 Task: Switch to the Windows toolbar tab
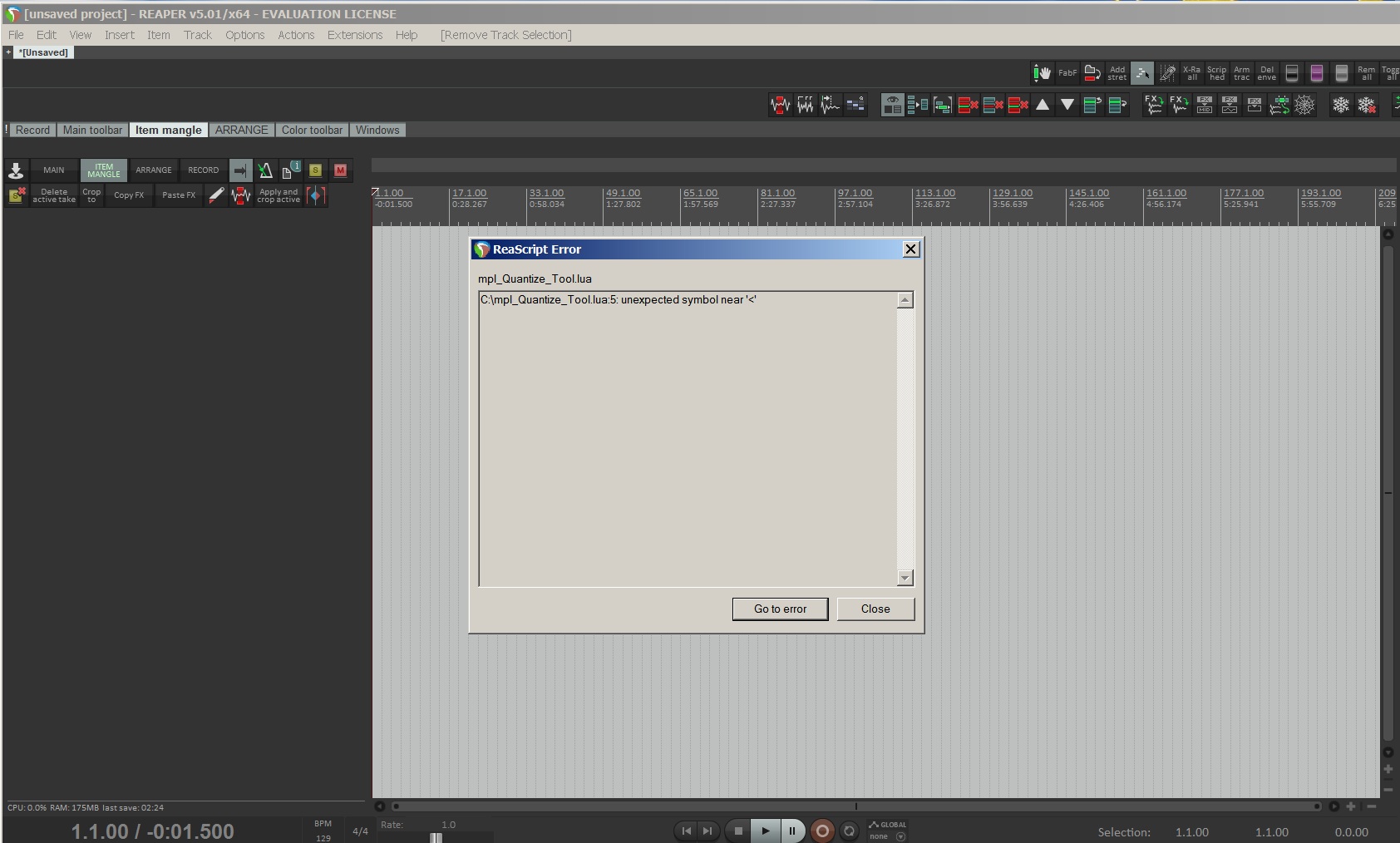click(377, 130)
